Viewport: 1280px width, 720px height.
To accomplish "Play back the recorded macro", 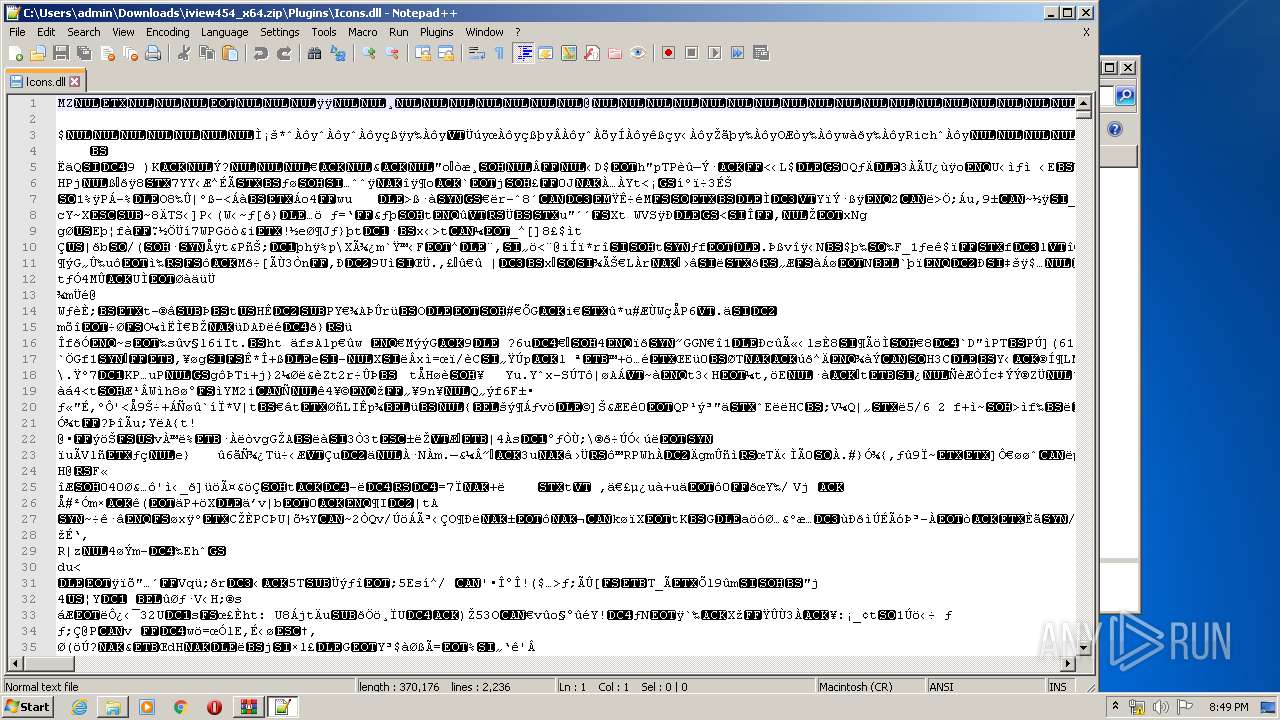I will click(715, 53).
